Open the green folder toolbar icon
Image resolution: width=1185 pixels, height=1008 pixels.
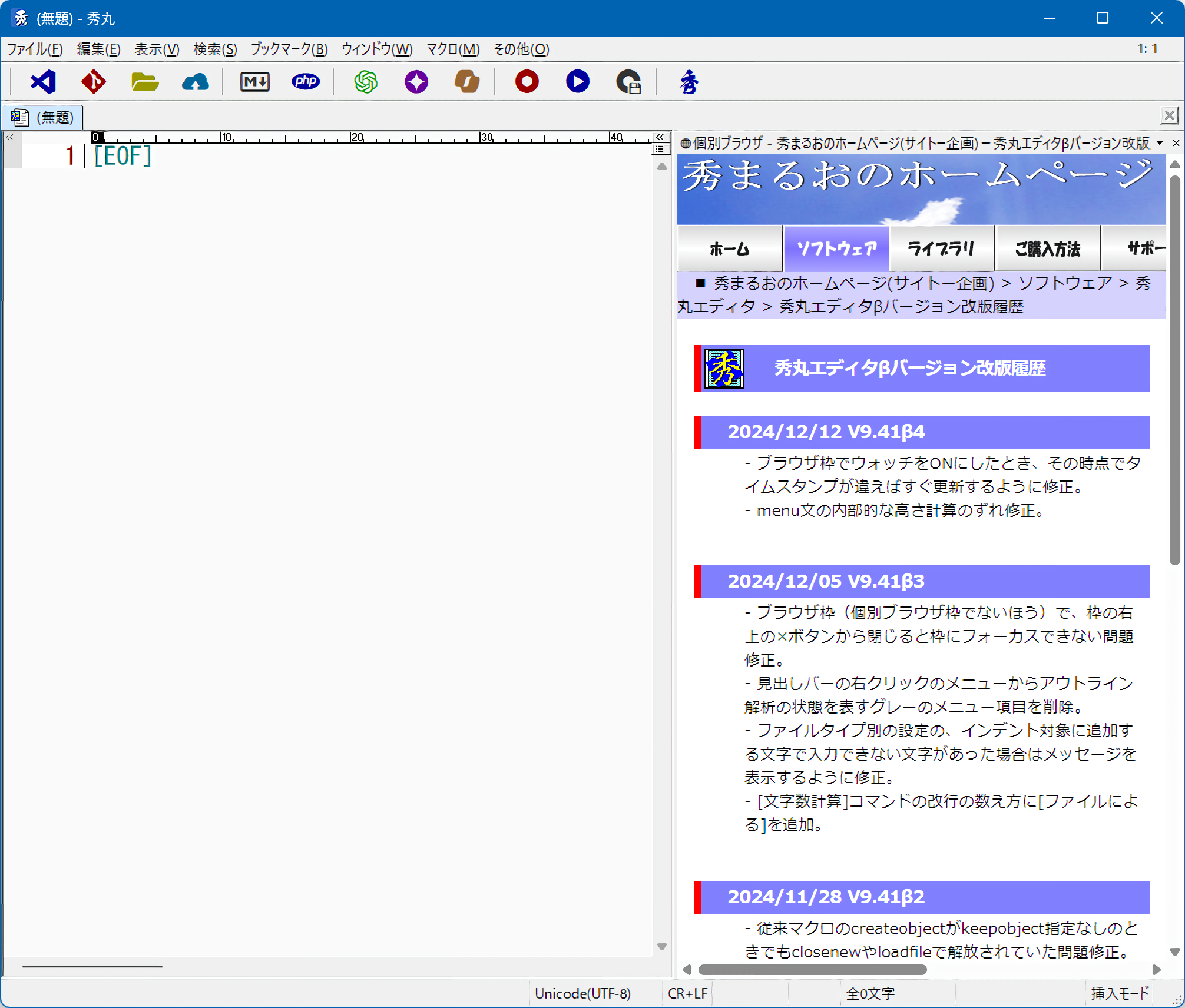pos(144,82)
